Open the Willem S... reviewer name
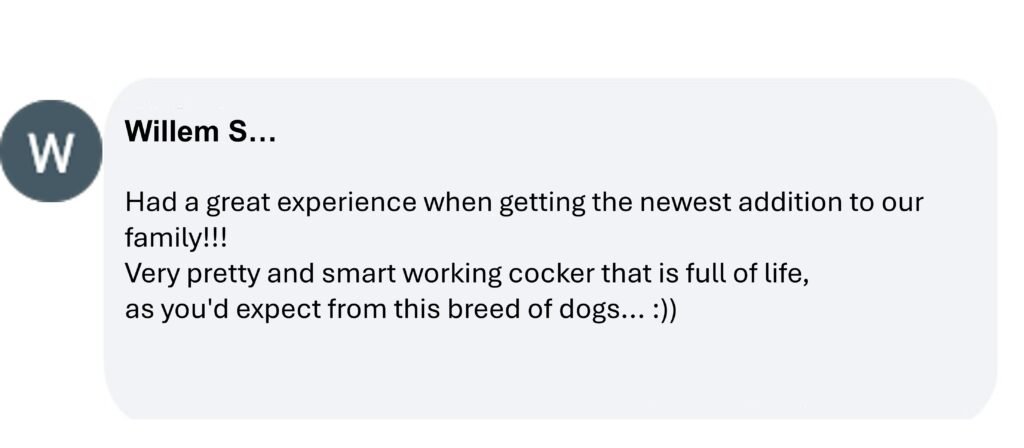 (200, 134)
